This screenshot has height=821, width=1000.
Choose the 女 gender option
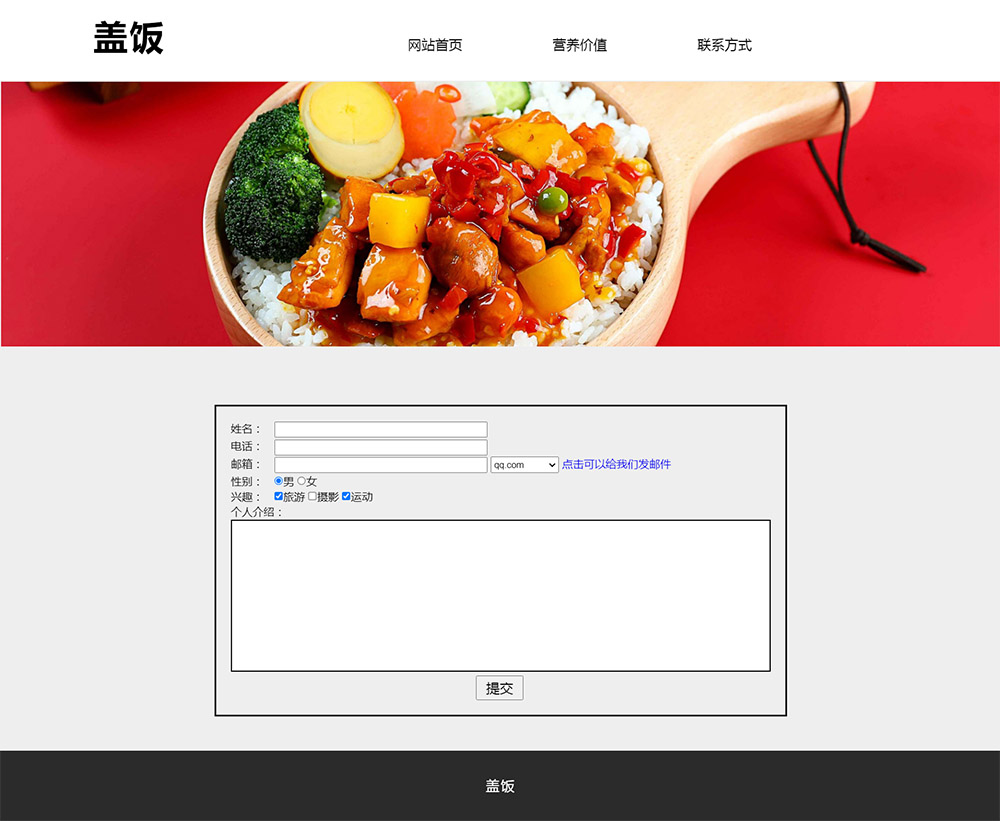pos(301,481)
